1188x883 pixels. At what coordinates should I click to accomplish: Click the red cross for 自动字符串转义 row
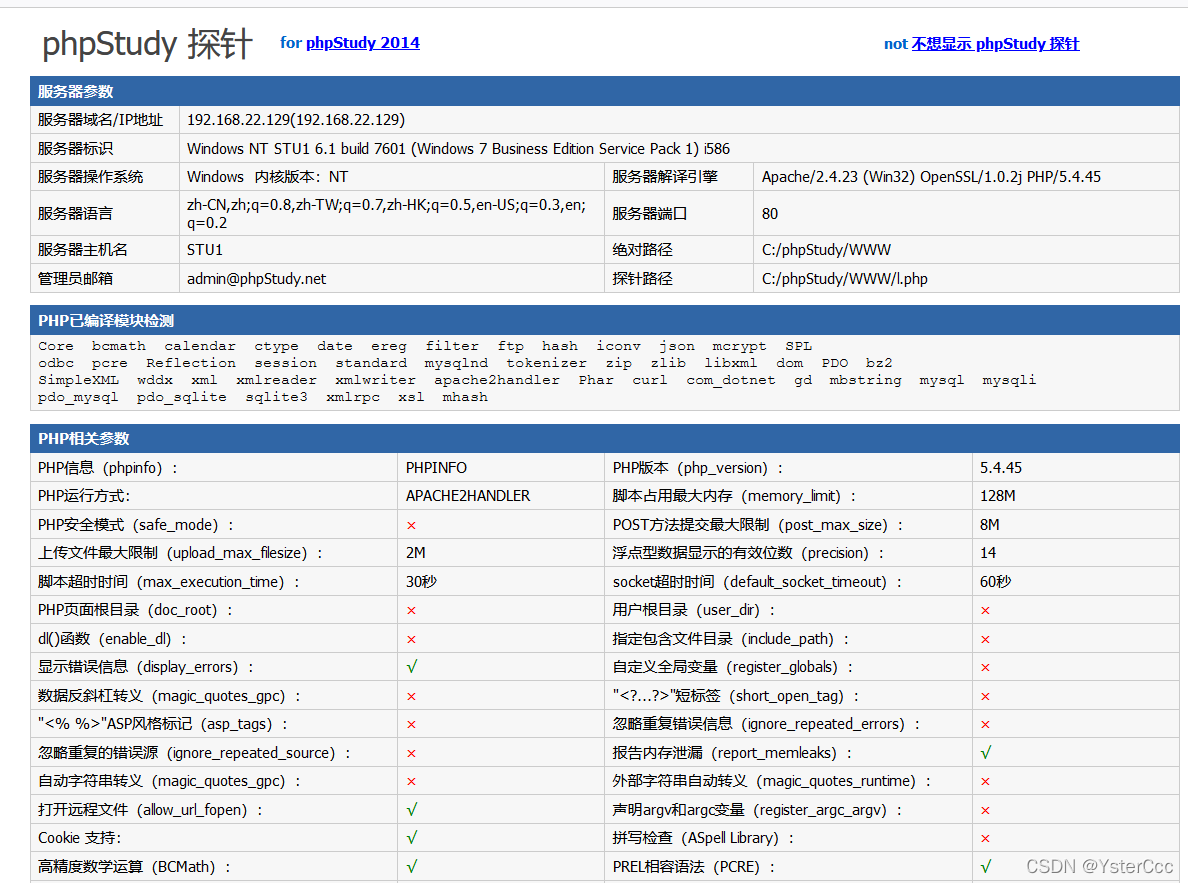[x=411, y=781]
